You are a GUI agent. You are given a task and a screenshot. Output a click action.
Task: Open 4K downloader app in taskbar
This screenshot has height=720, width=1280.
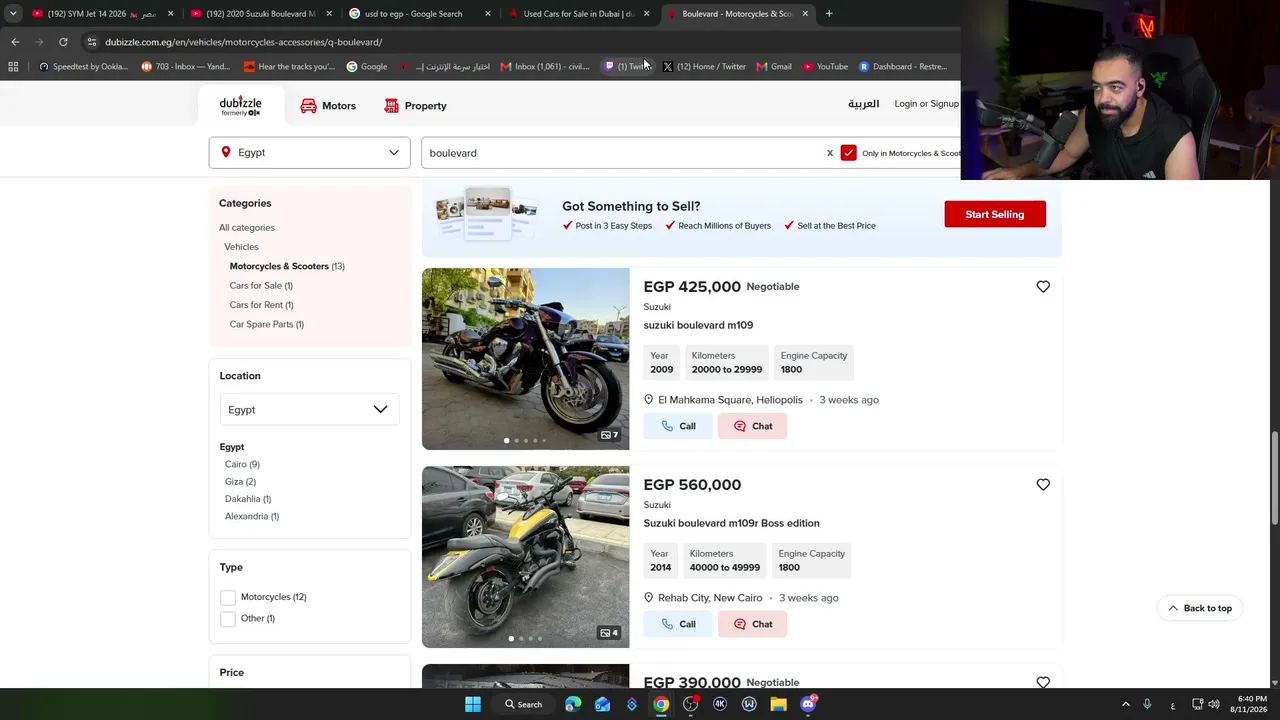pyautogui.click(x=720, y=704)
